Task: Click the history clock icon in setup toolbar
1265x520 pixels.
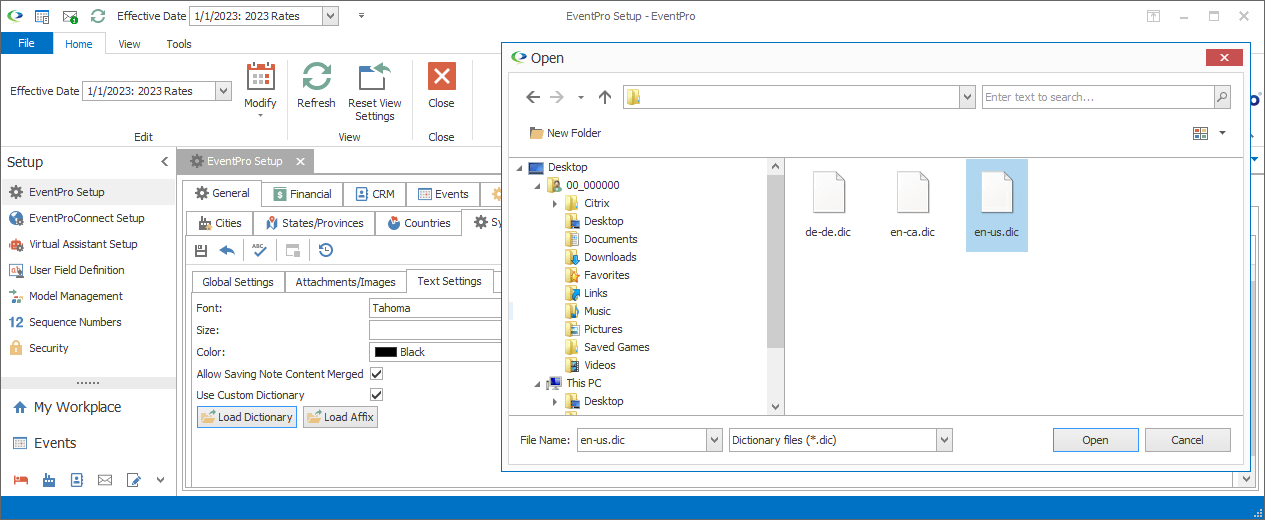Action: point(326,250)
